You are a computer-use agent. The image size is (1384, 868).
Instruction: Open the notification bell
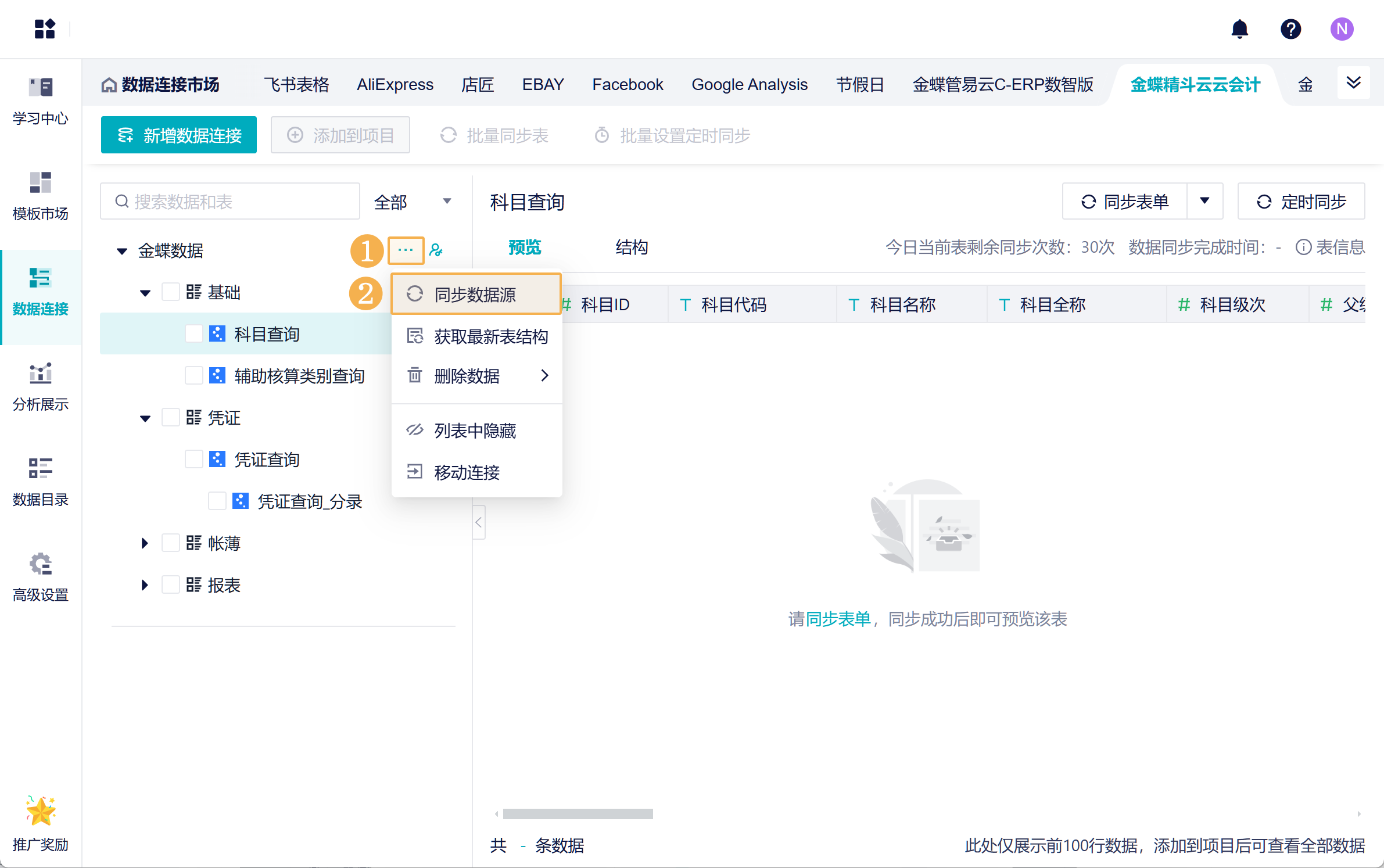[1239, 29]
